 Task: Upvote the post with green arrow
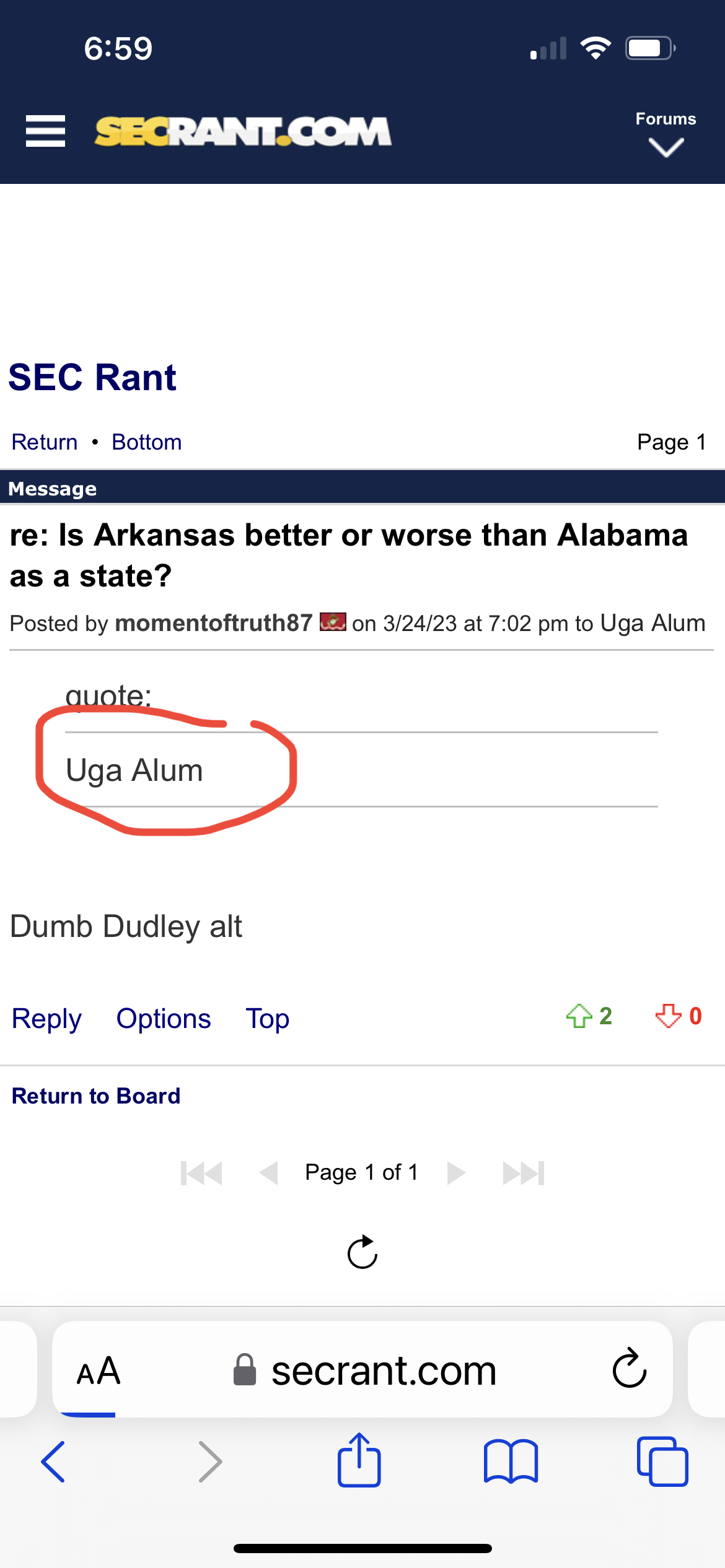point(579,1016)
